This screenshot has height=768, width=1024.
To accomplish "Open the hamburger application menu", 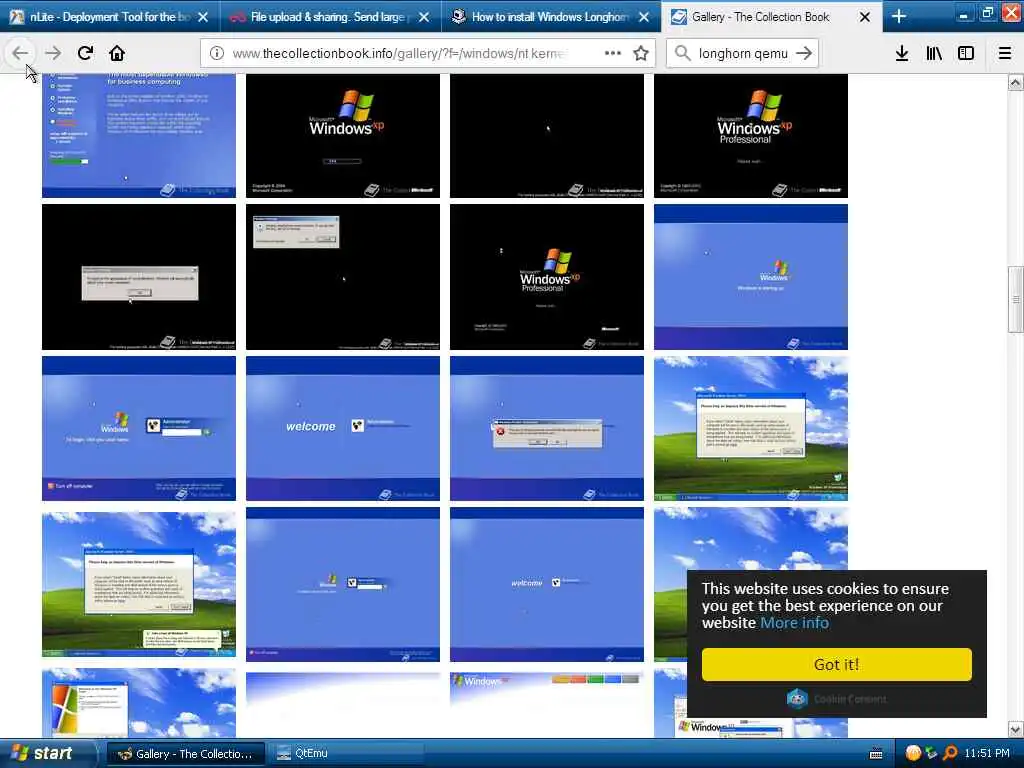I will pos(1005,53).
